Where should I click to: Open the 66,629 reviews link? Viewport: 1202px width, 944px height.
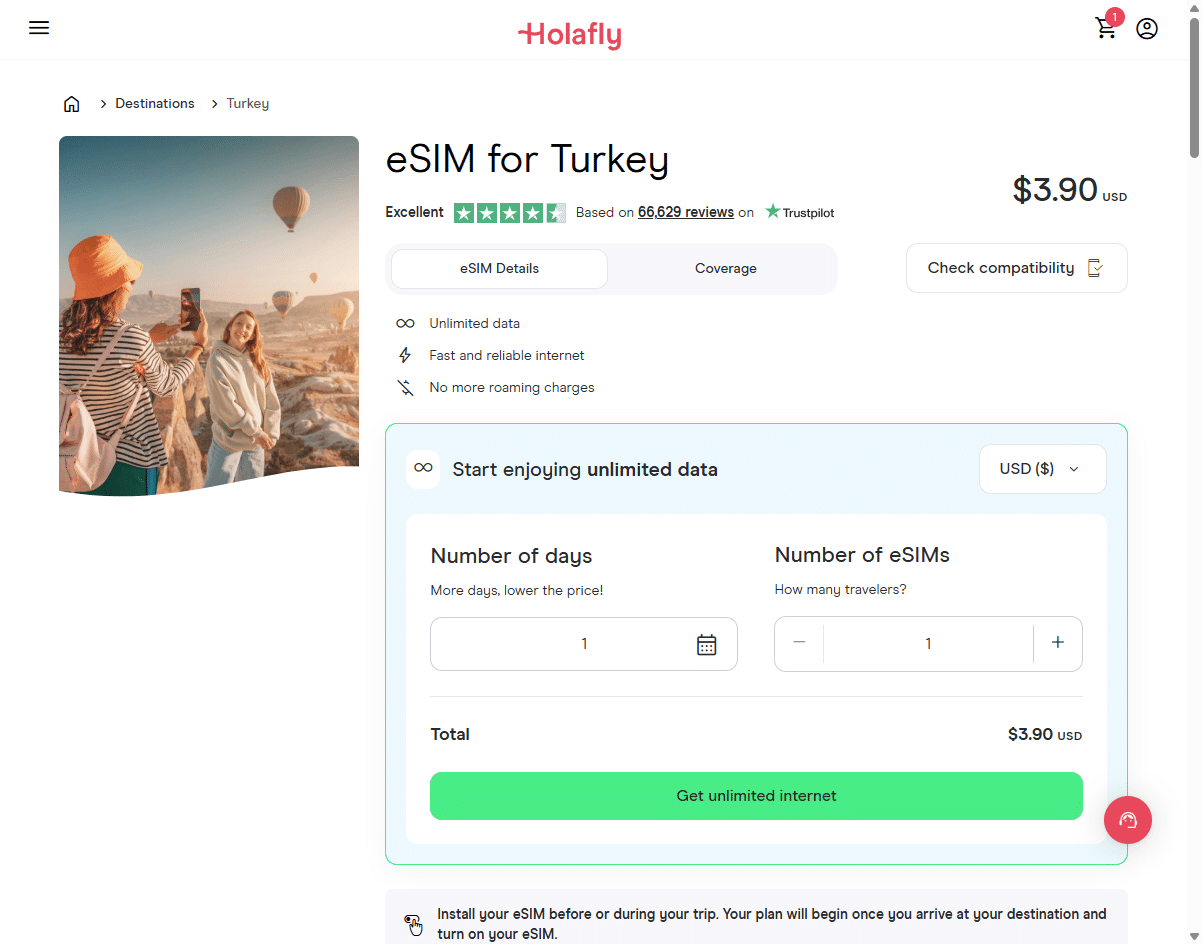[686, 212]
